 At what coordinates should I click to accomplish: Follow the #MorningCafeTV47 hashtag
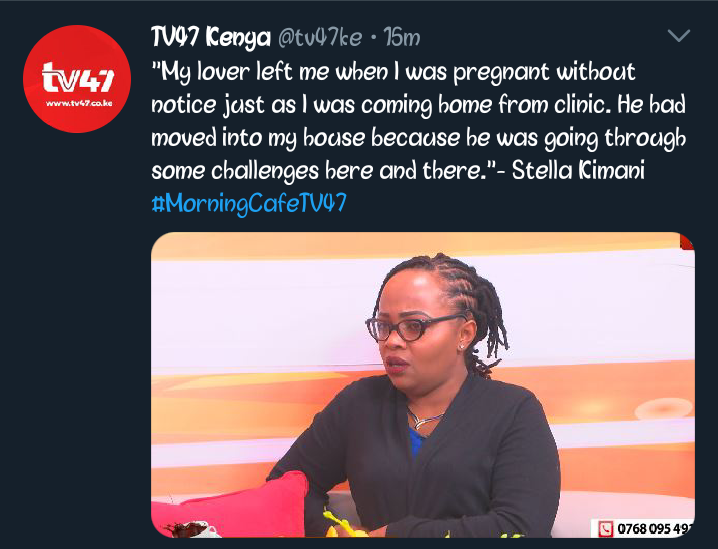249,203
